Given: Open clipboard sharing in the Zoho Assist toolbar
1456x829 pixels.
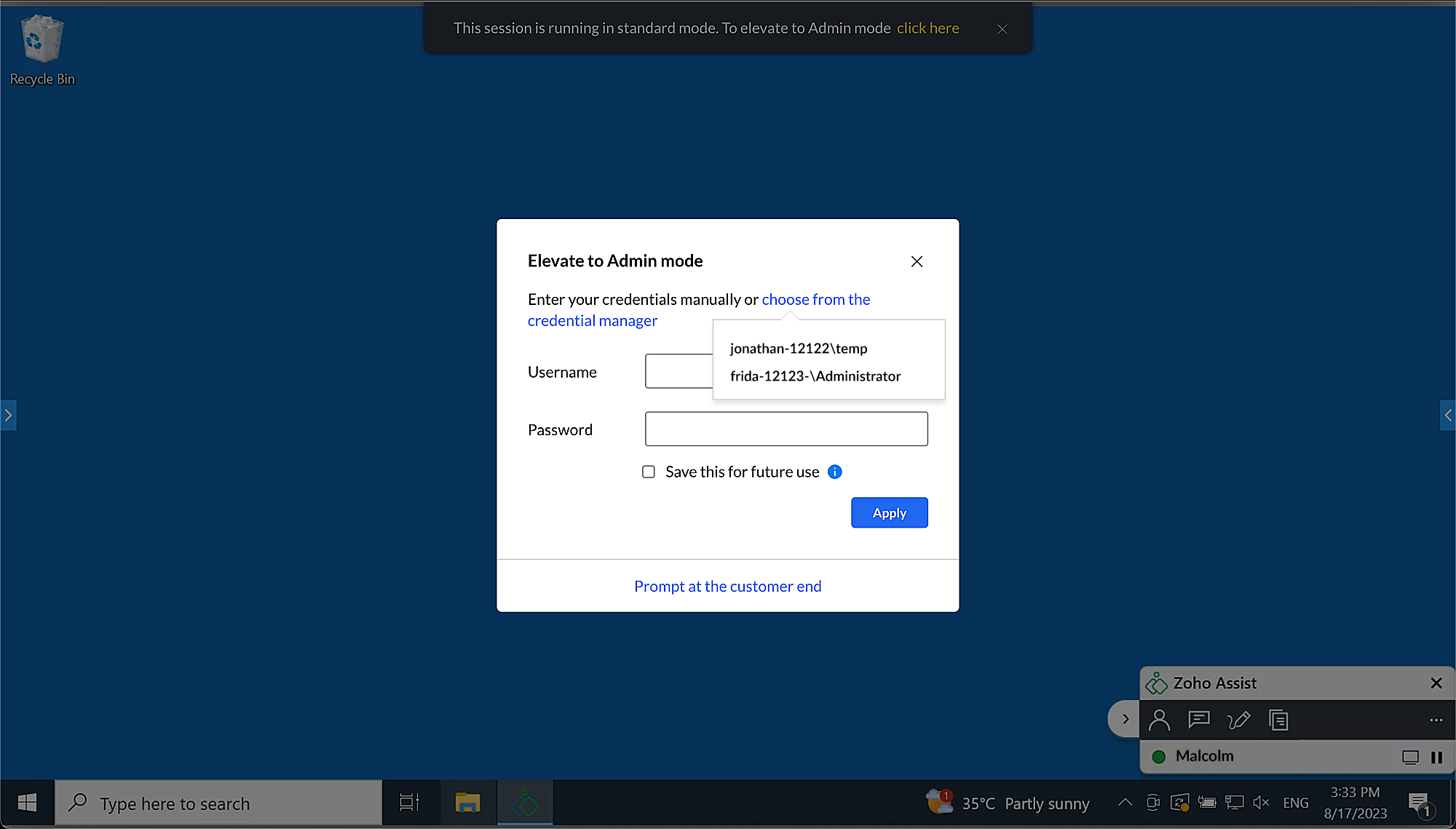Looking at the screenshot, I should [x=1278, y=720].
